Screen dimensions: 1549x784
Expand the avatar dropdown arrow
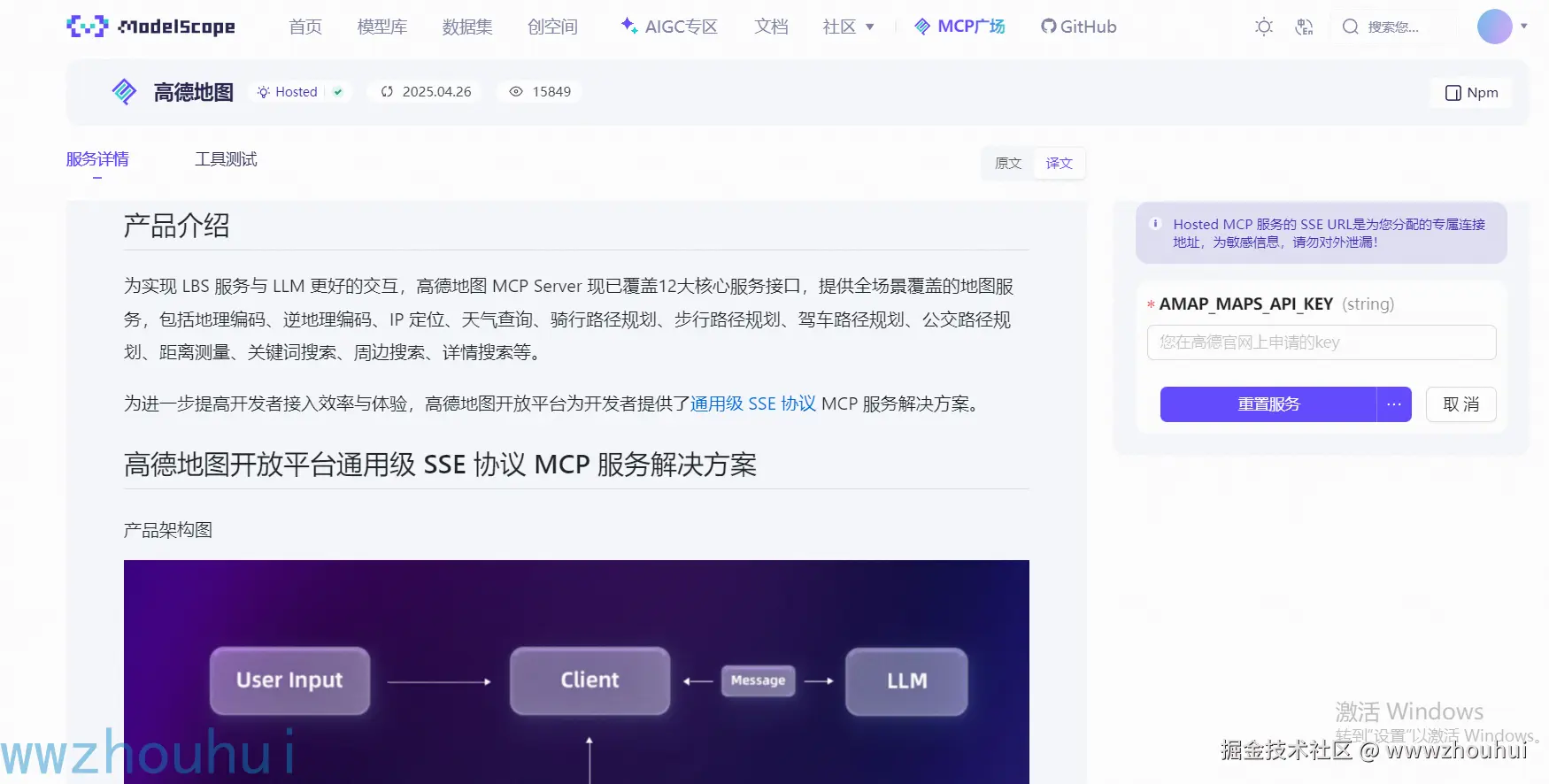1524,27
